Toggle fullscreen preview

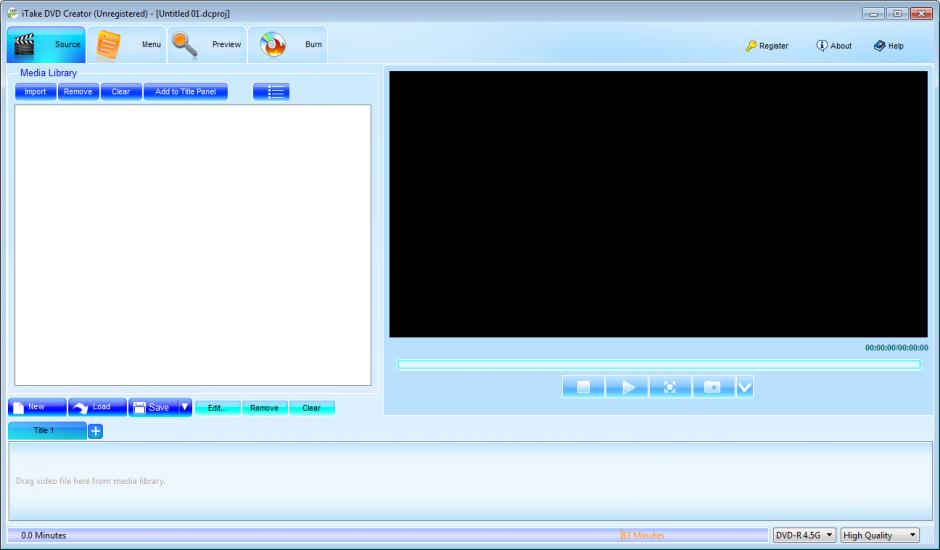670,387
